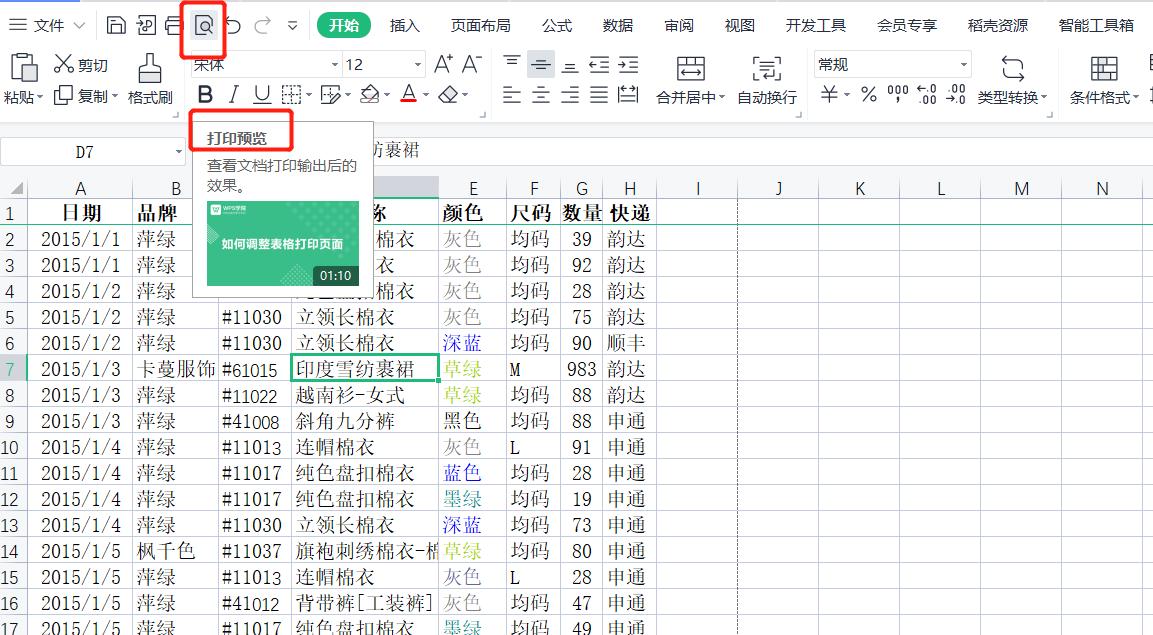
Task: Click the Increase Decimal places icon
Action: [x=926, y=94]
